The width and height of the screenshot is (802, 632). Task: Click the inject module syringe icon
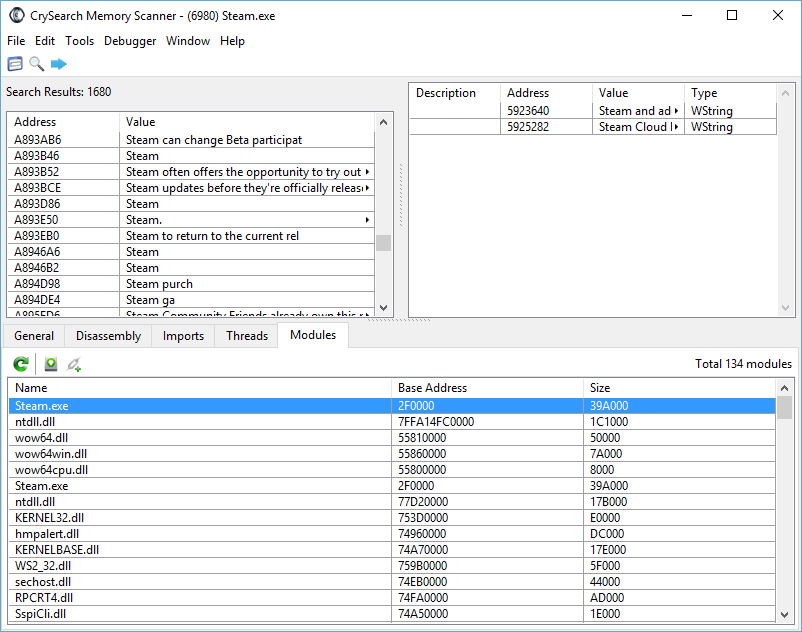pos(74,364)
